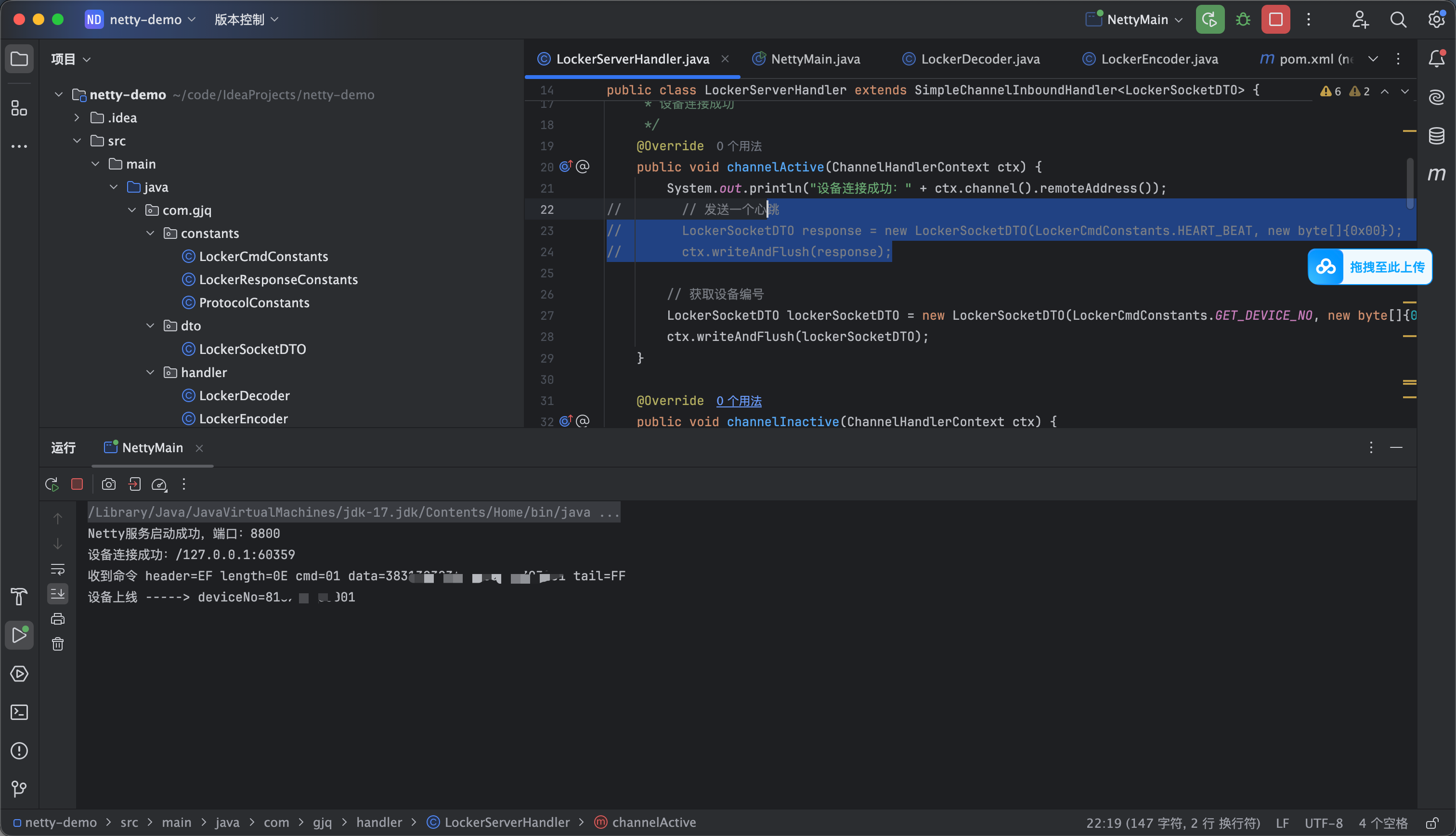1456x836 pixels.
Task: Click the debug bug icon
Action: 1243,20
